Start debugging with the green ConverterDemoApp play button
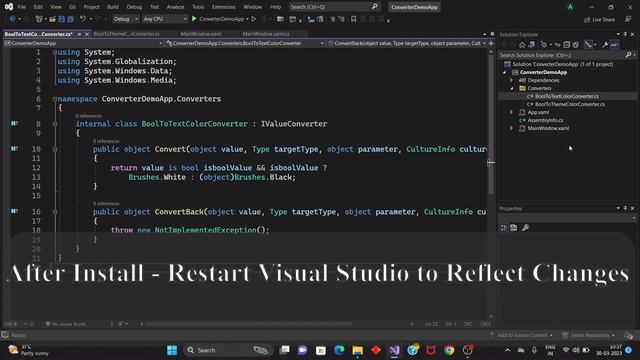The height and width of the screenshot is (360, 640). (194, 19)
